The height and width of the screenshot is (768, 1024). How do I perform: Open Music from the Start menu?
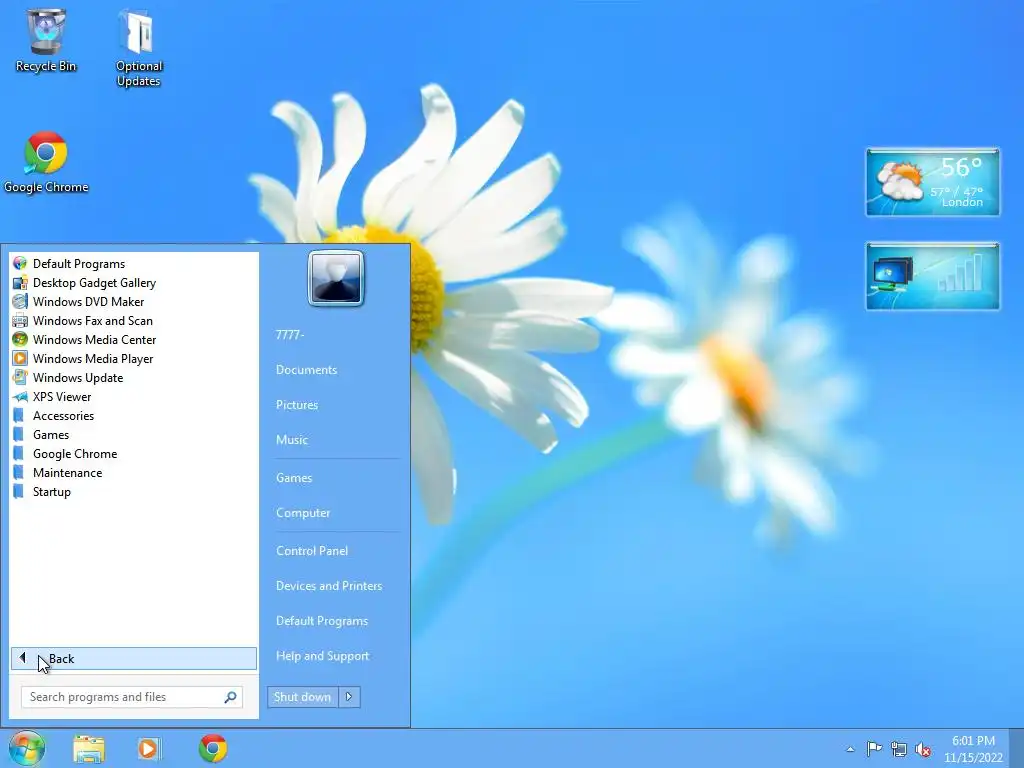pos(292,440)
